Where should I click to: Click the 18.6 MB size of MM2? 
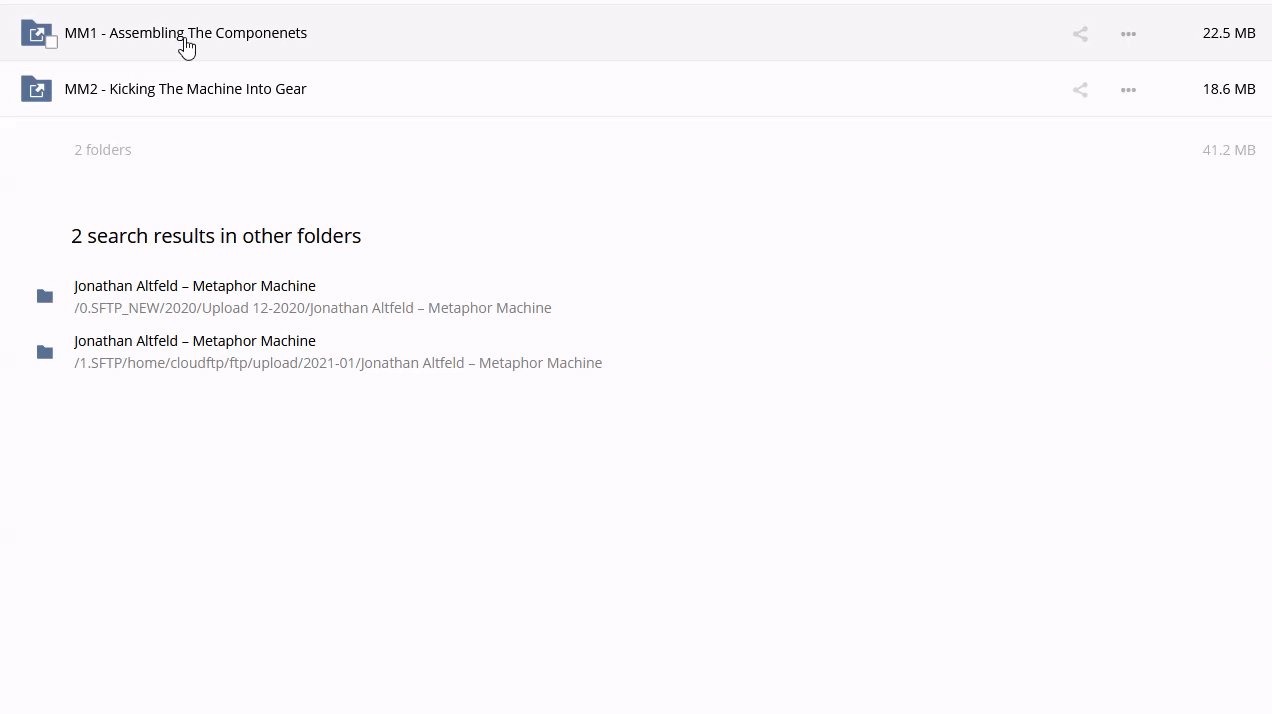pyautogui.click(x=1228, y=89)
